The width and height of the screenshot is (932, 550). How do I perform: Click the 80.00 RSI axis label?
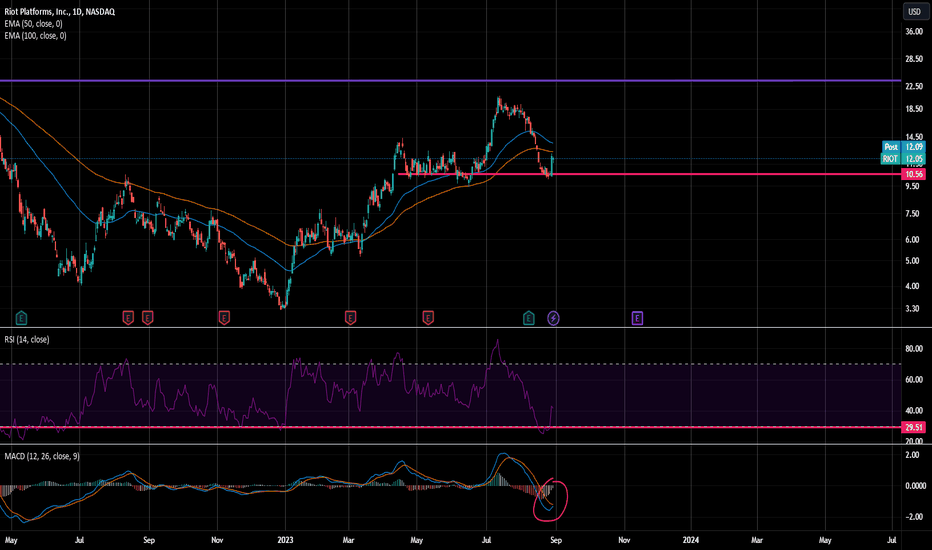[x=914, y=348]
